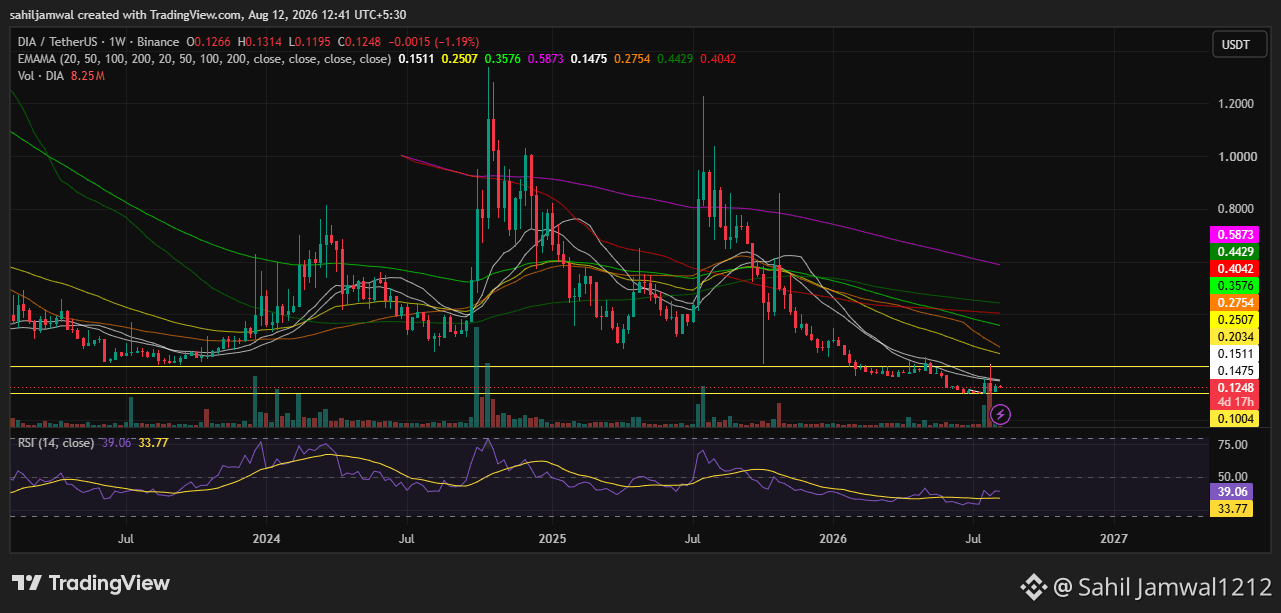Click the 2024 time axis label
Image resolution: width=1281 pixels, height=613 pixels.
coord(266,539)
